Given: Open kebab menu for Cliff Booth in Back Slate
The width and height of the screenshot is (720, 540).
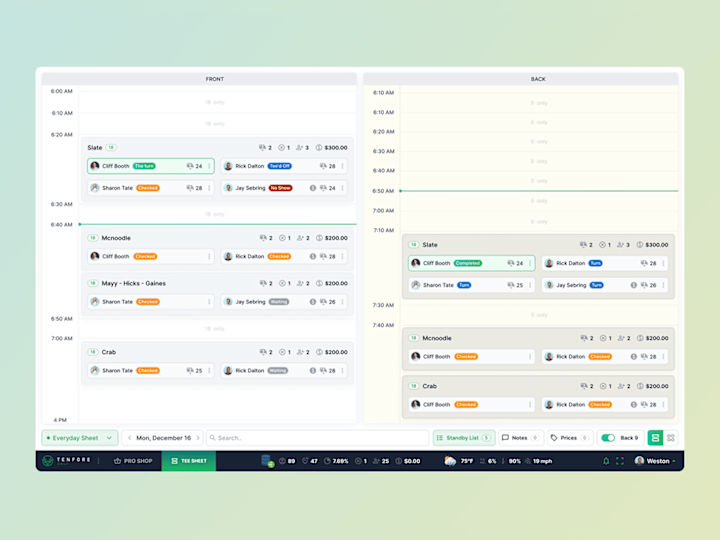Looking at the screenshot, I should pyautogui.click(x=530, y=263).
